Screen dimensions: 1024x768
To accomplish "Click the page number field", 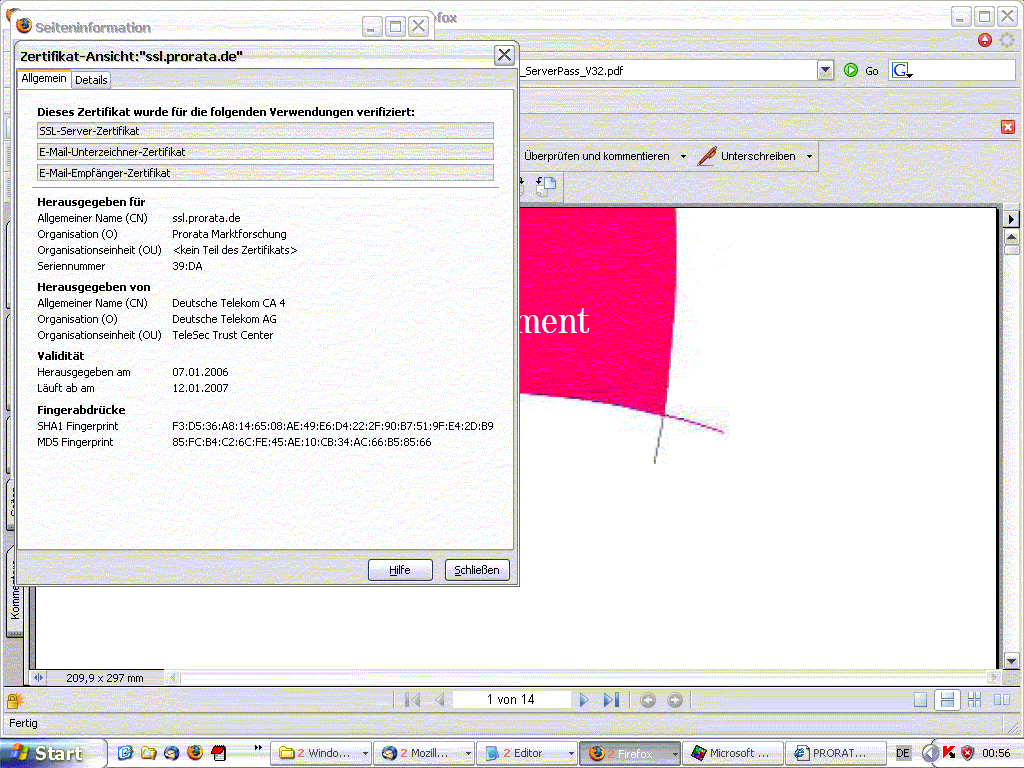I will (511, 700).
